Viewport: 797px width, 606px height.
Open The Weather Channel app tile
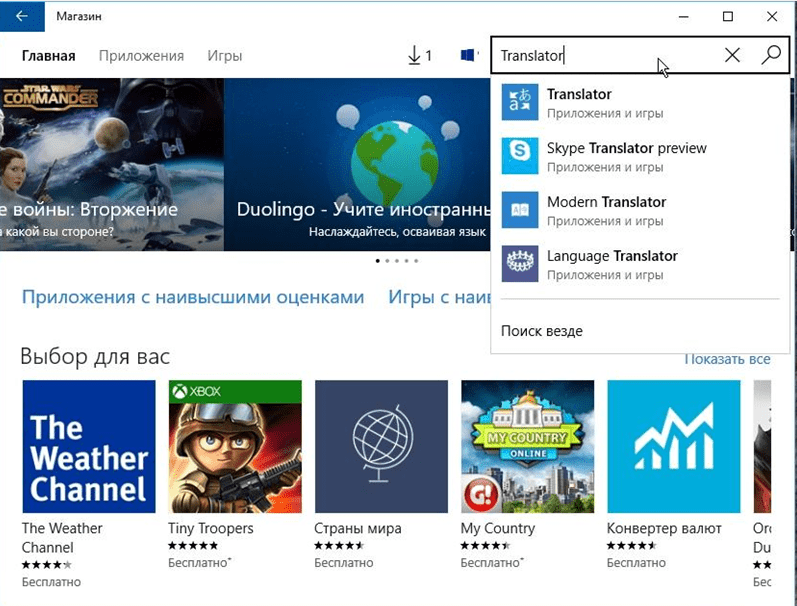coord(88,446)
